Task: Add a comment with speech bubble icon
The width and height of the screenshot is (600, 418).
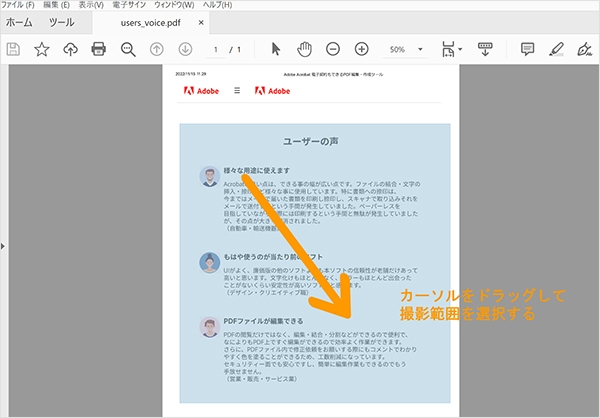Action: [x=528, y=49]
